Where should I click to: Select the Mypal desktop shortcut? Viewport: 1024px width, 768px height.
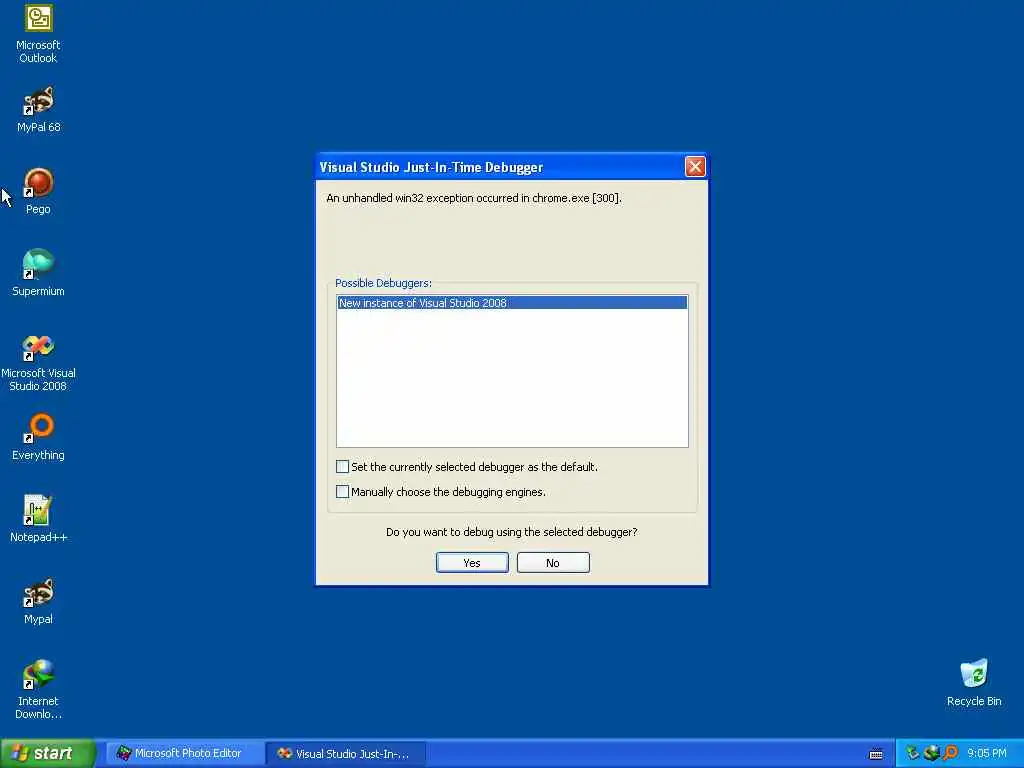pyautogui.click(x=38, y=601)
